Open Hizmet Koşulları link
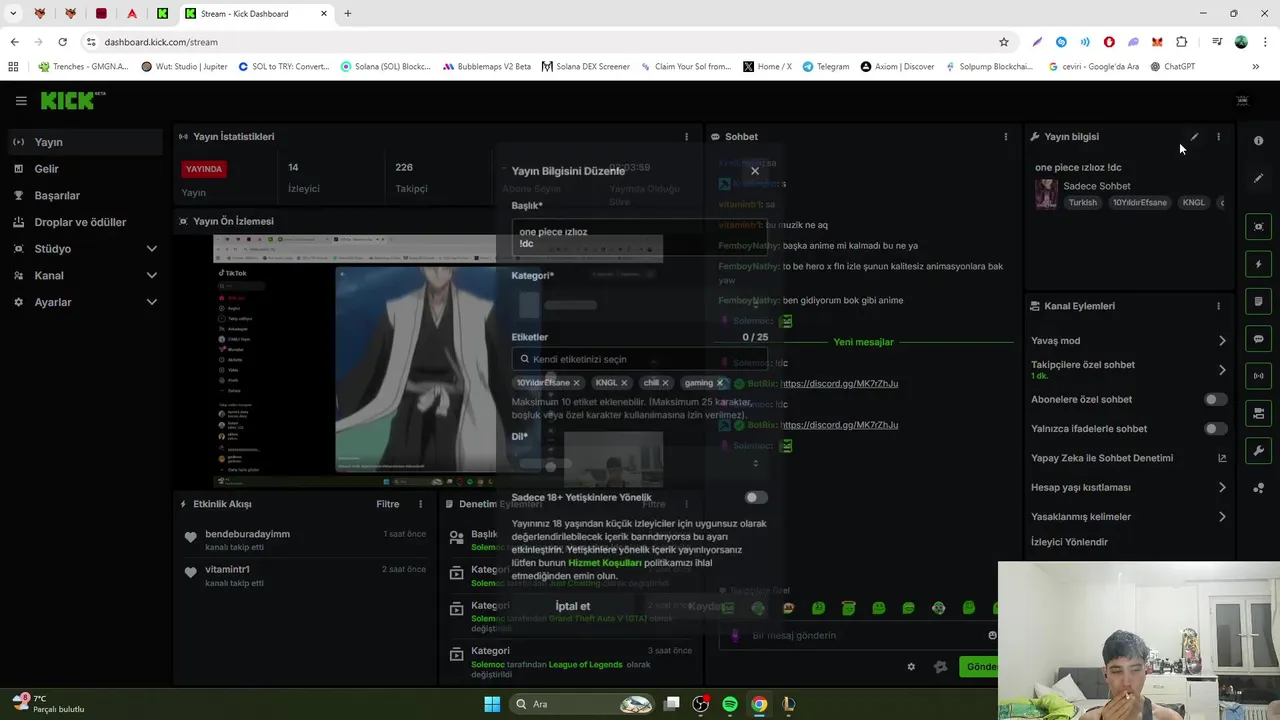The height and width of the screenshot is (720, 1280). (605, 563)
